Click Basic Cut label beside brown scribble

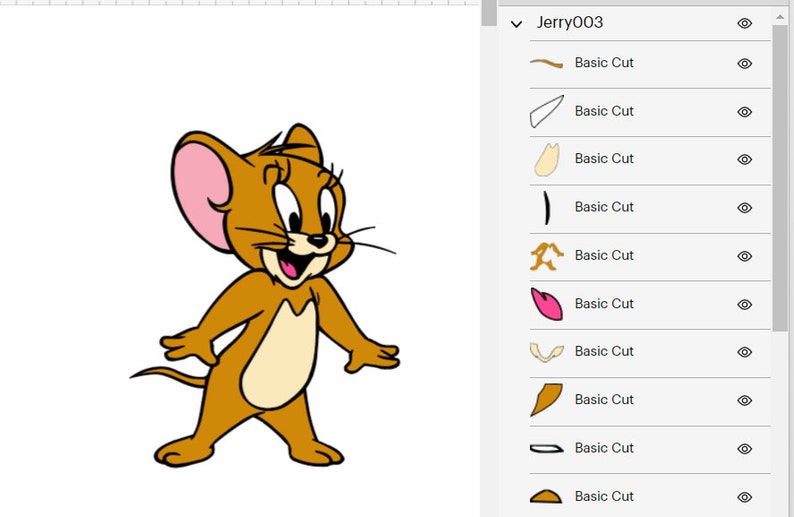[604, 255]
